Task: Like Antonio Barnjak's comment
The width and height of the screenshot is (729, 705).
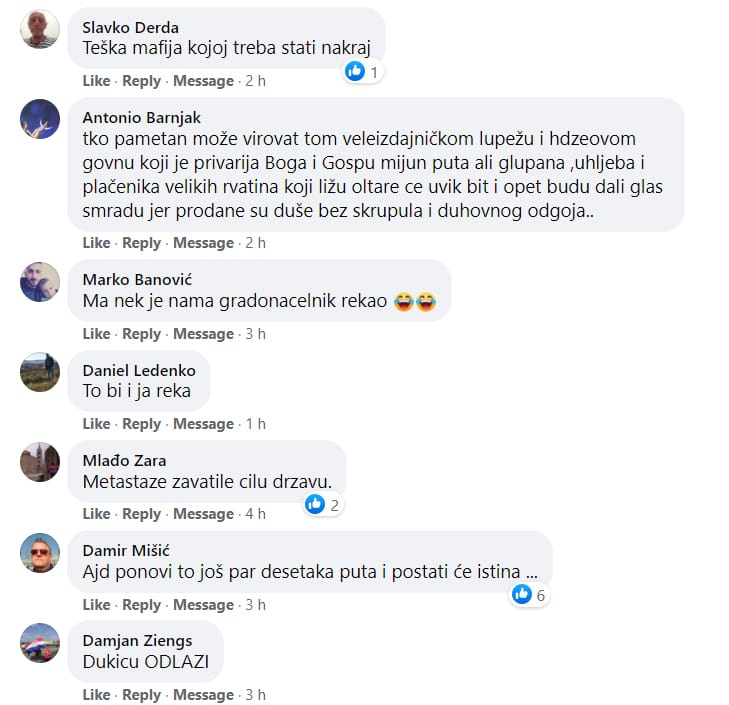Action: point(96,243)
